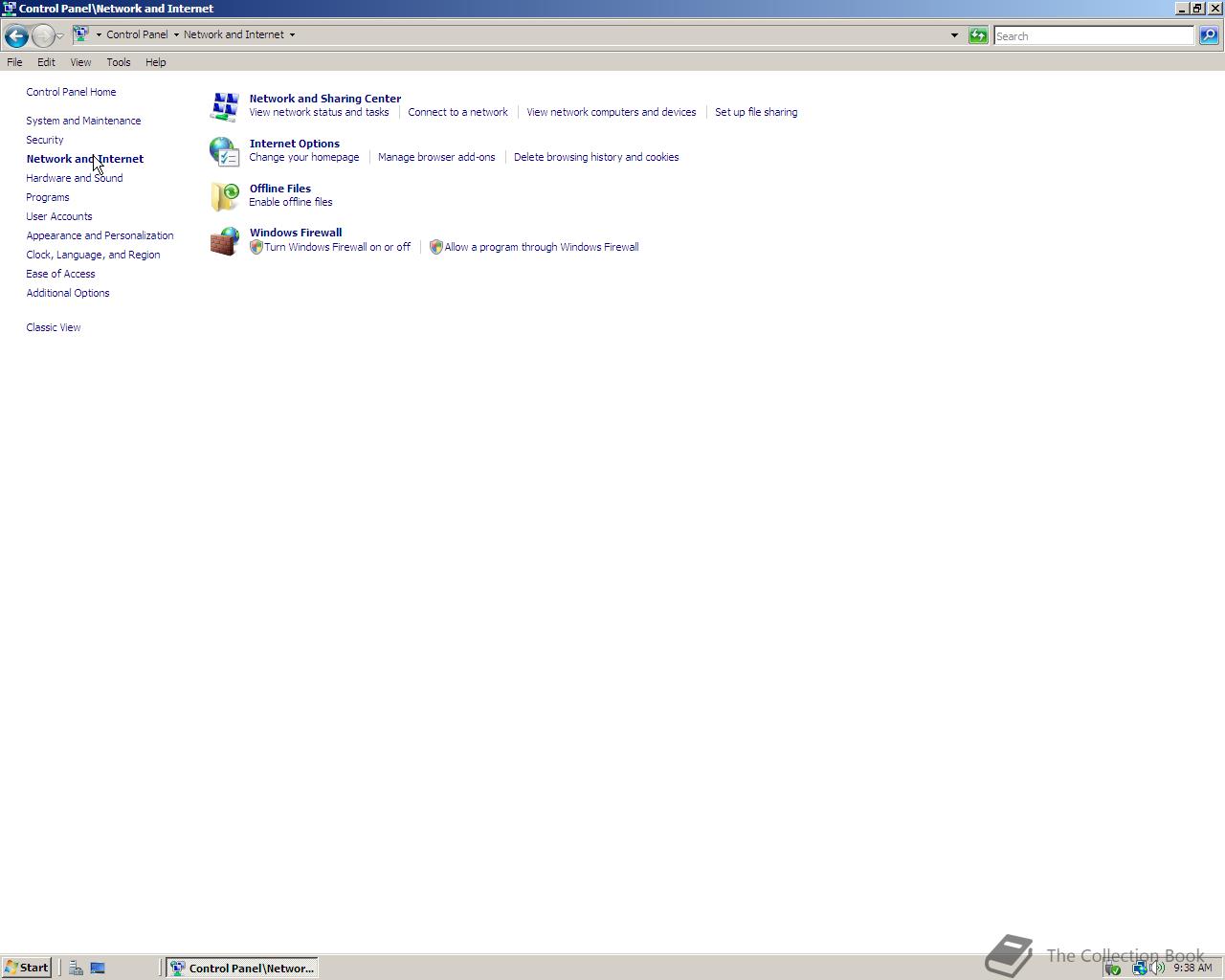Click Delete browsing history and cookies

point(596,157)
